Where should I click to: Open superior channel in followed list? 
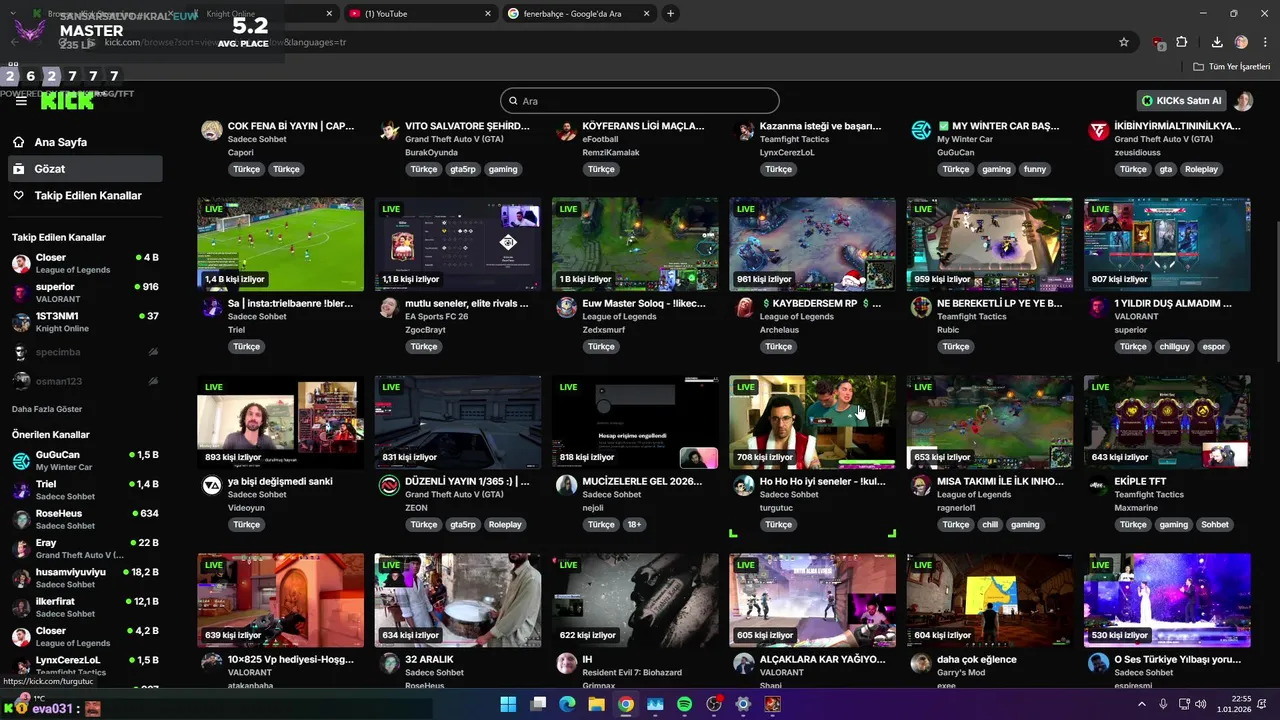pyautogui.click(x=85, y=293)
